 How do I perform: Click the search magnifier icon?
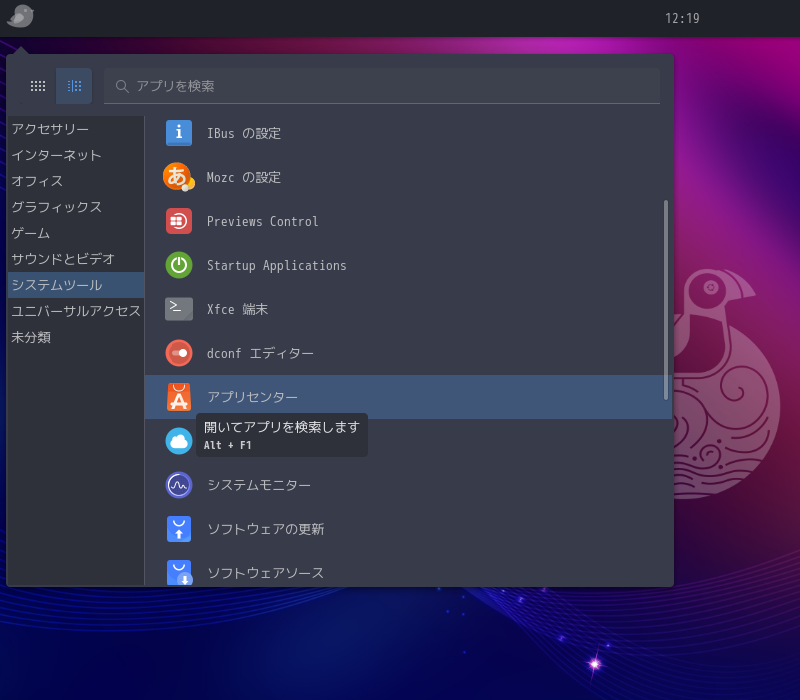(x=121, y=86)
